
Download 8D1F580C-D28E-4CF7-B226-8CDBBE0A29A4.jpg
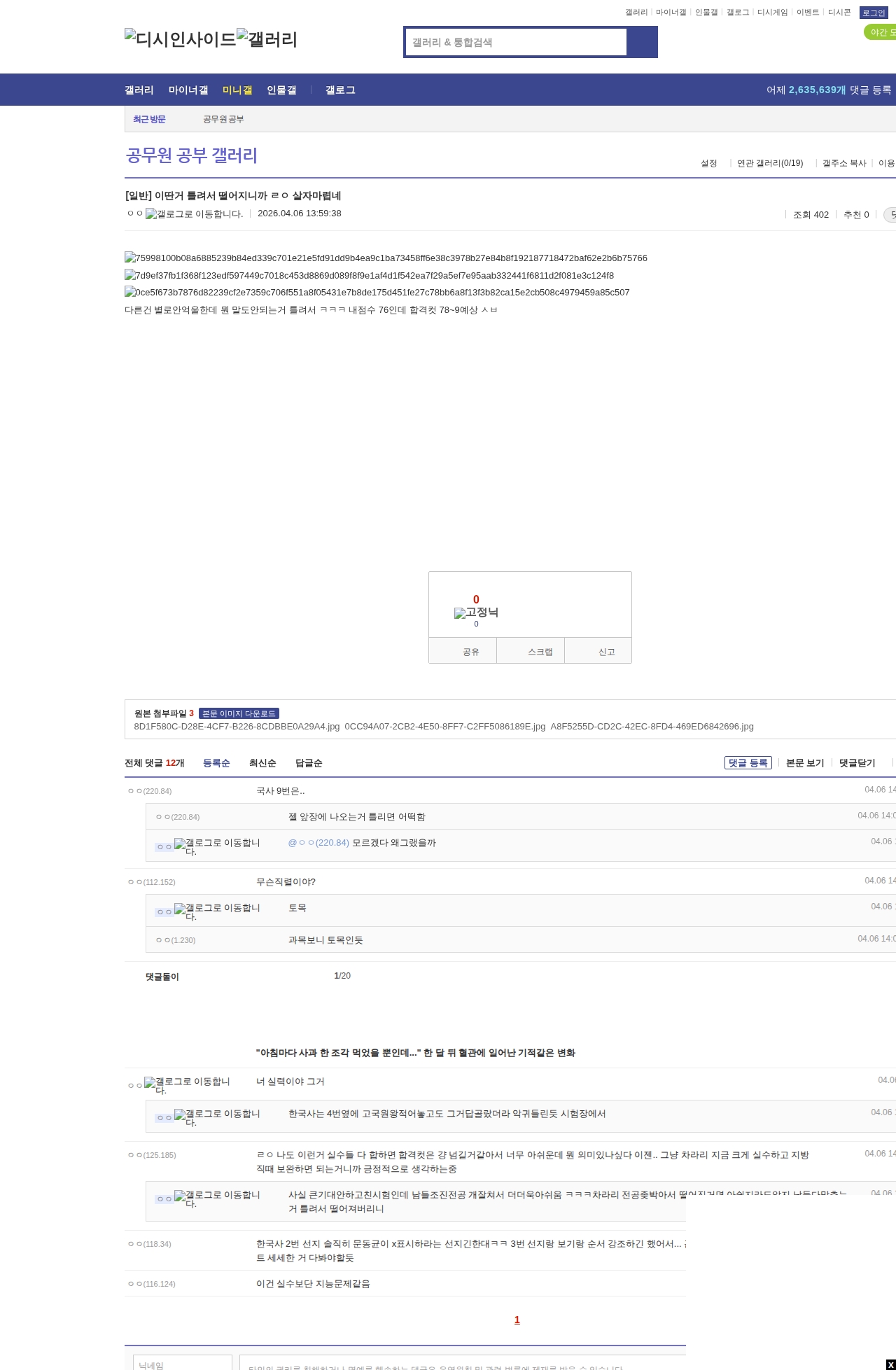click(237, 727)
